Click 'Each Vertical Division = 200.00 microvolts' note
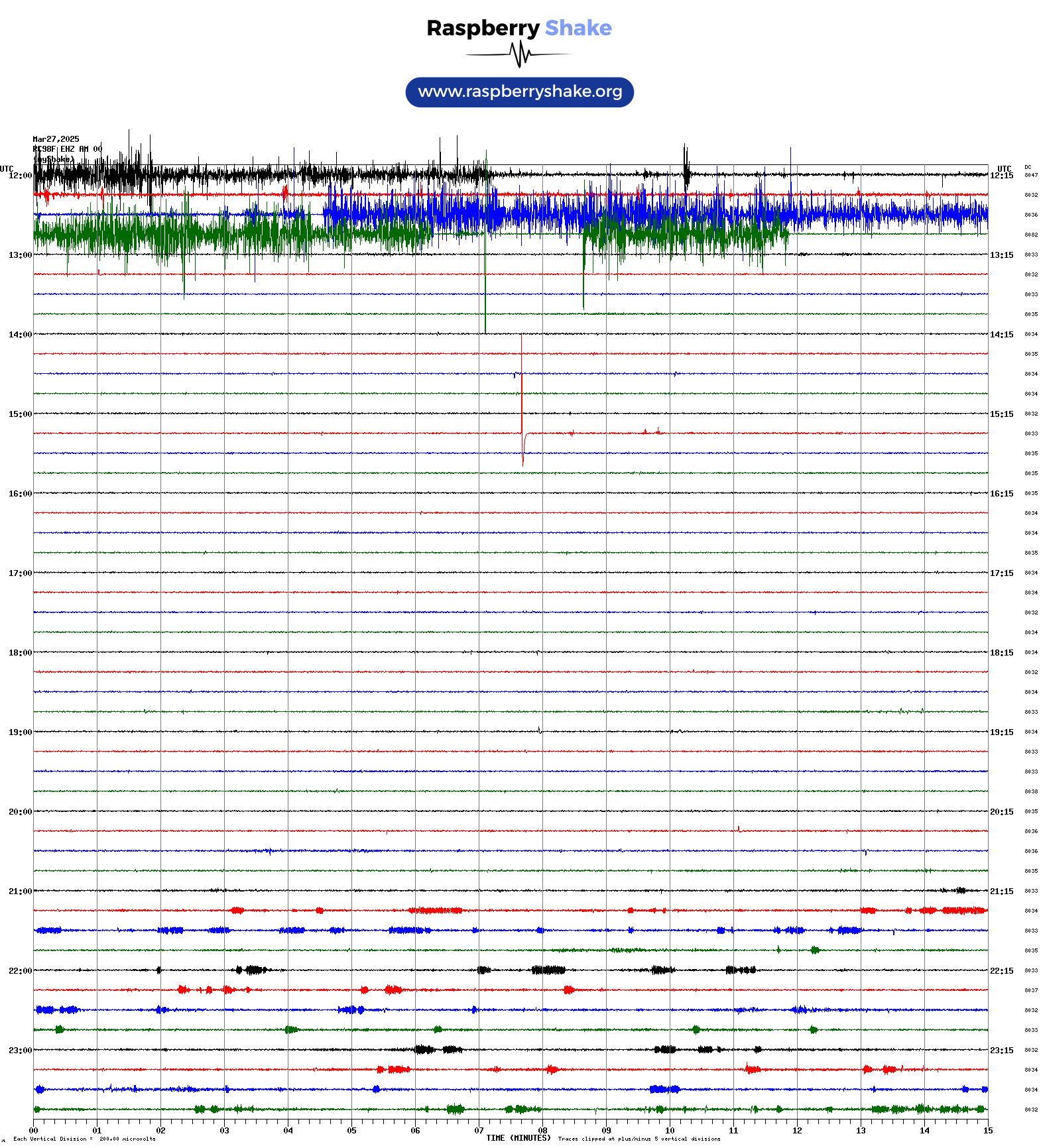This screenshot has width=1041, height=1148. pos(84,1139)
